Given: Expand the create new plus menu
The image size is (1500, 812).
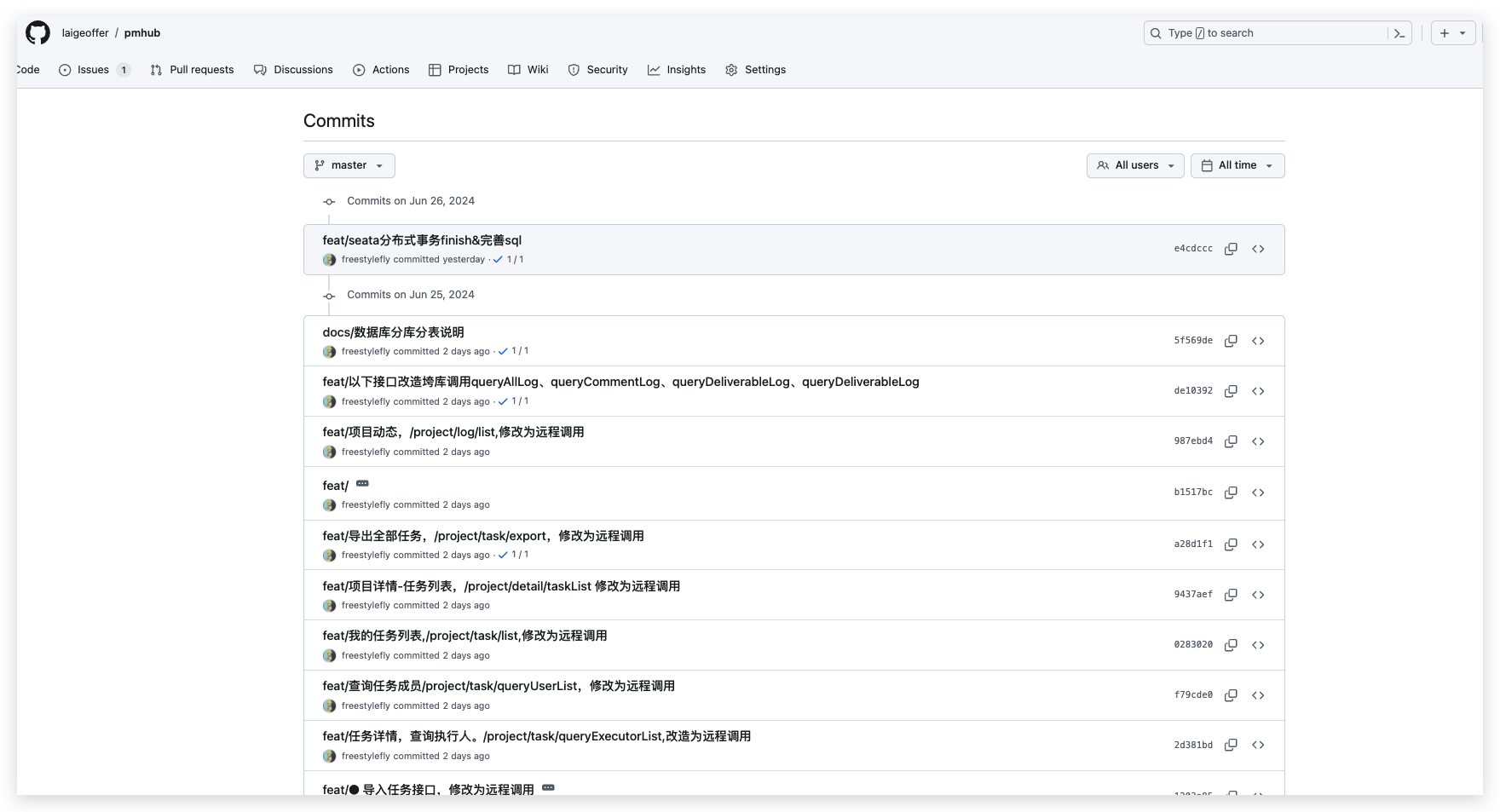Looking at the screenshot, I should click(x=1452, y=33).
